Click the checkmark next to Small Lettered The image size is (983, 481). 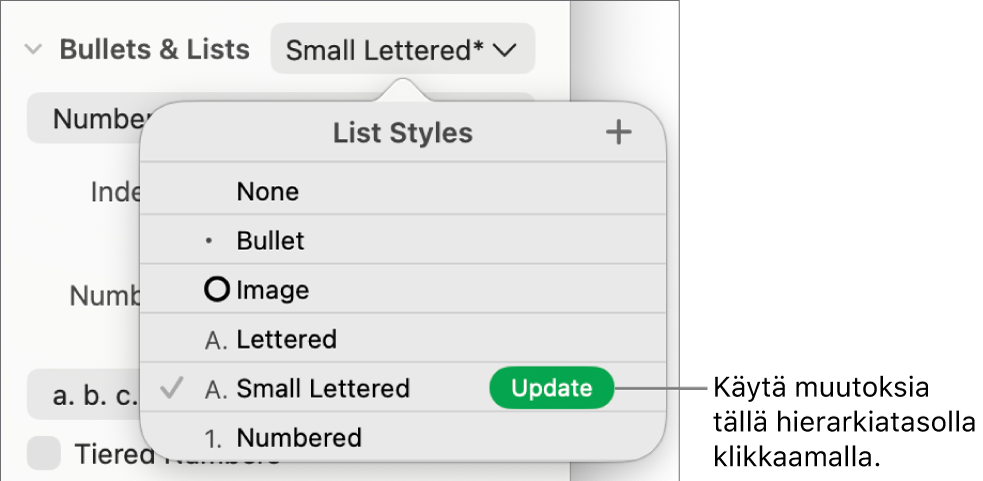click(x=171, y=388)
